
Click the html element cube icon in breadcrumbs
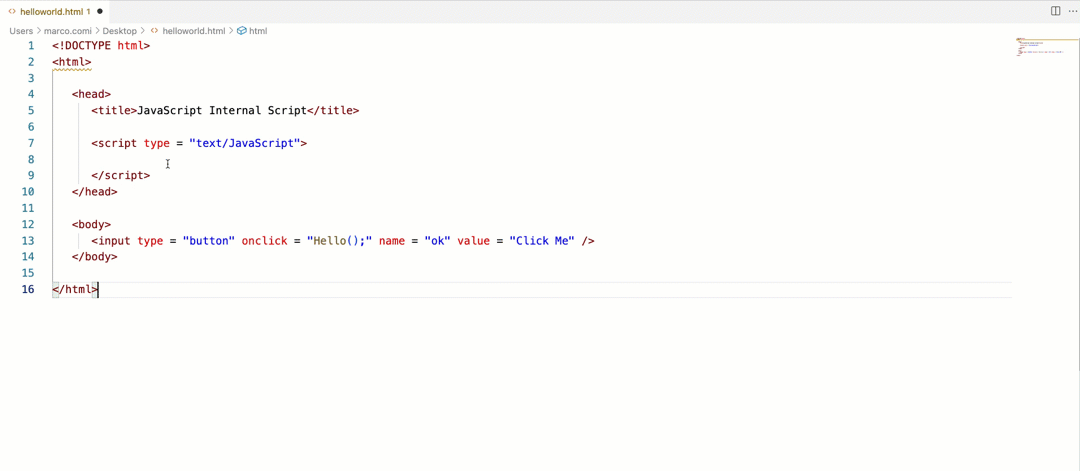point(242,31)
